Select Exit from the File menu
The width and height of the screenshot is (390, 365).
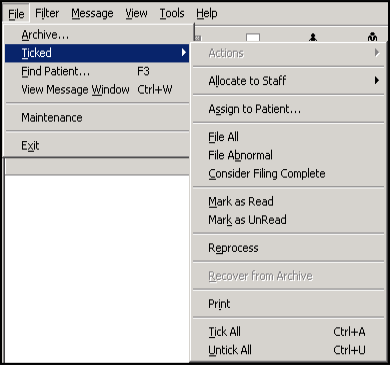point(97,145)
